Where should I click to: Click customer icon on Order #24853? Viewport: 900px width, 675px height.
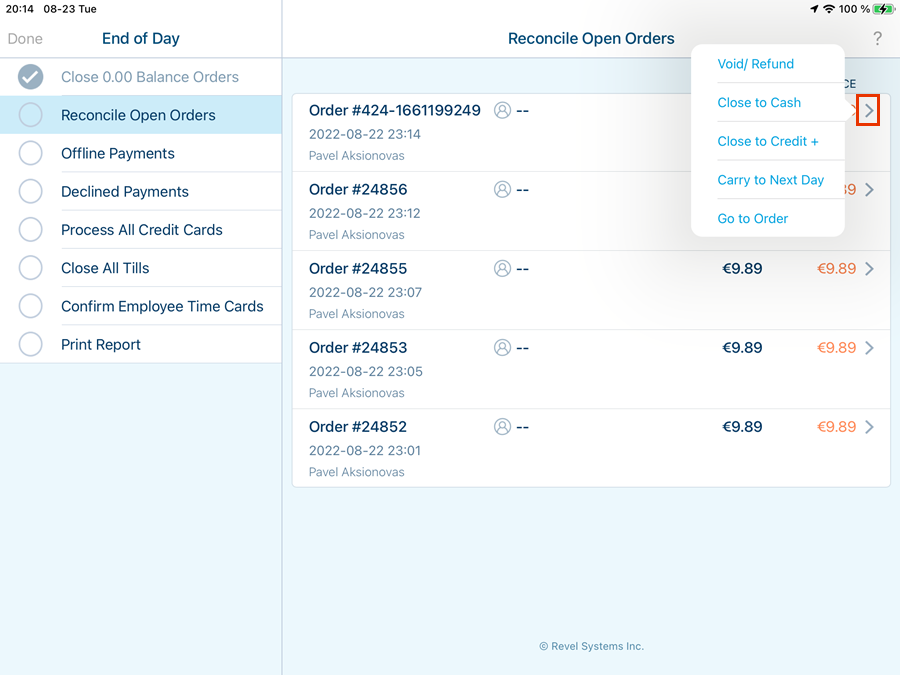click(502, 347)
